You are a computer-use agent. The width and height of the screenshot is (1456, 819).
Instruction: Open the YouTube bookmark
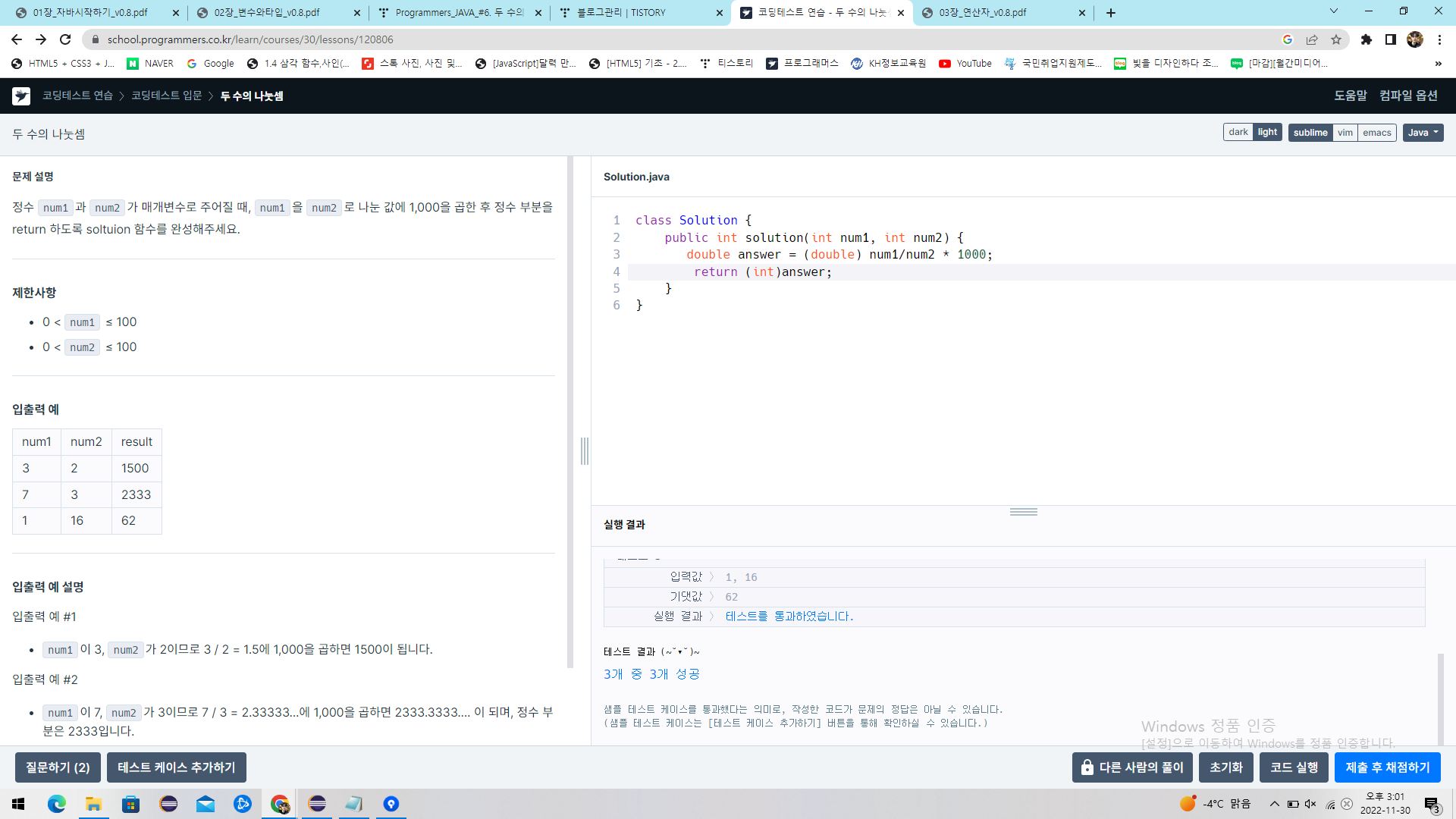point(965,64)
